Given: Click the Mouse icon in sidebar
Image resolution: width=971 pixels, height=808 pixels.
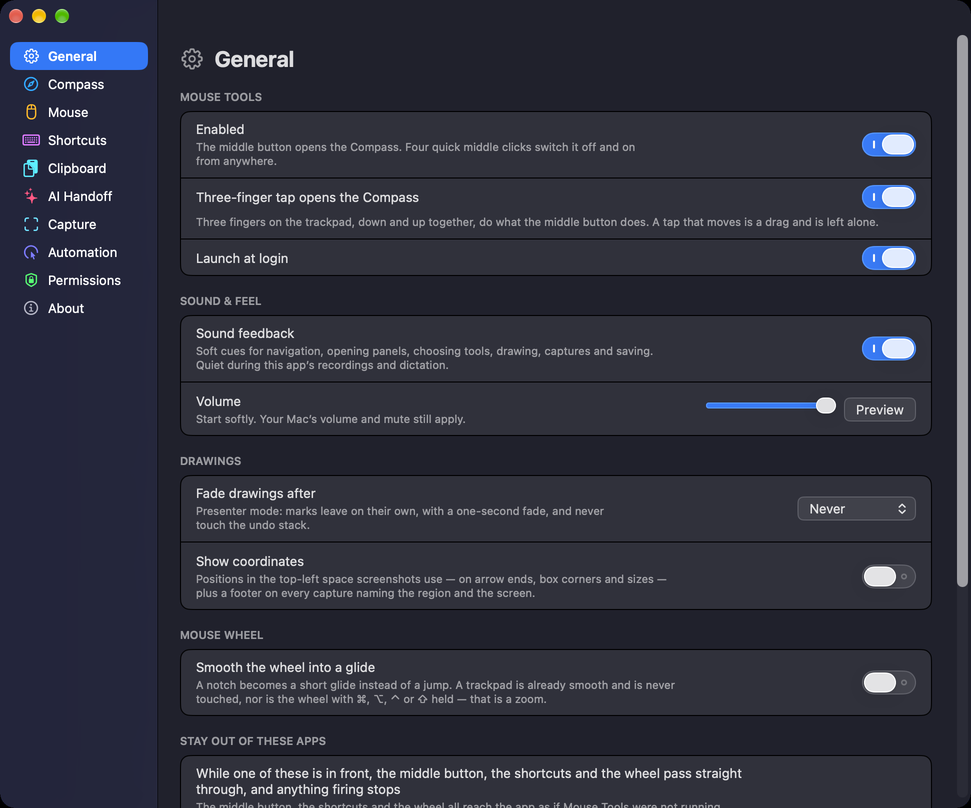Looking at the screenshot, I should pos(31,112).
